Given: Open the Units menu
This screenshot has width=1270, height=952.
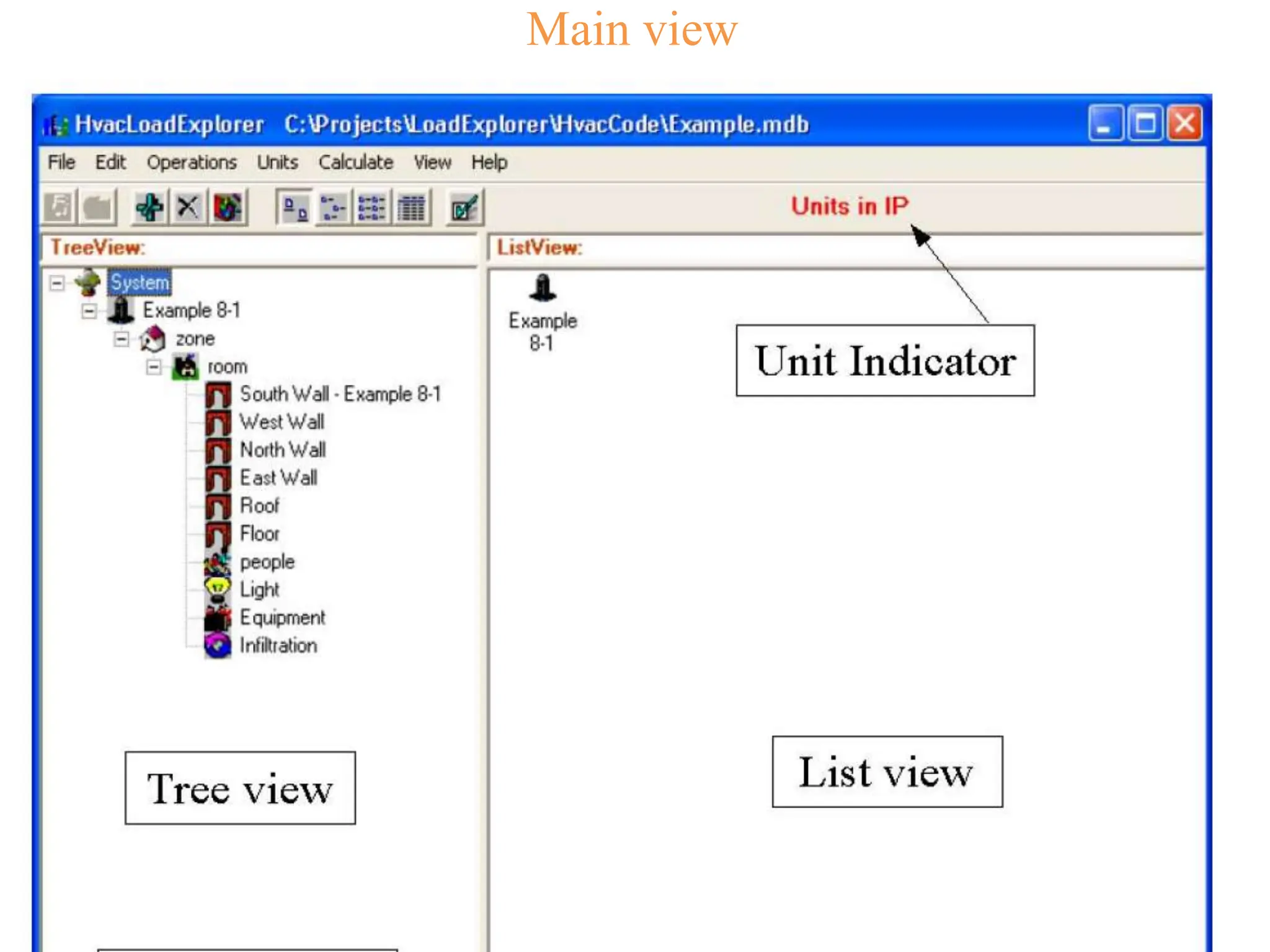Looking at the screenshot, I should [277, 162].
